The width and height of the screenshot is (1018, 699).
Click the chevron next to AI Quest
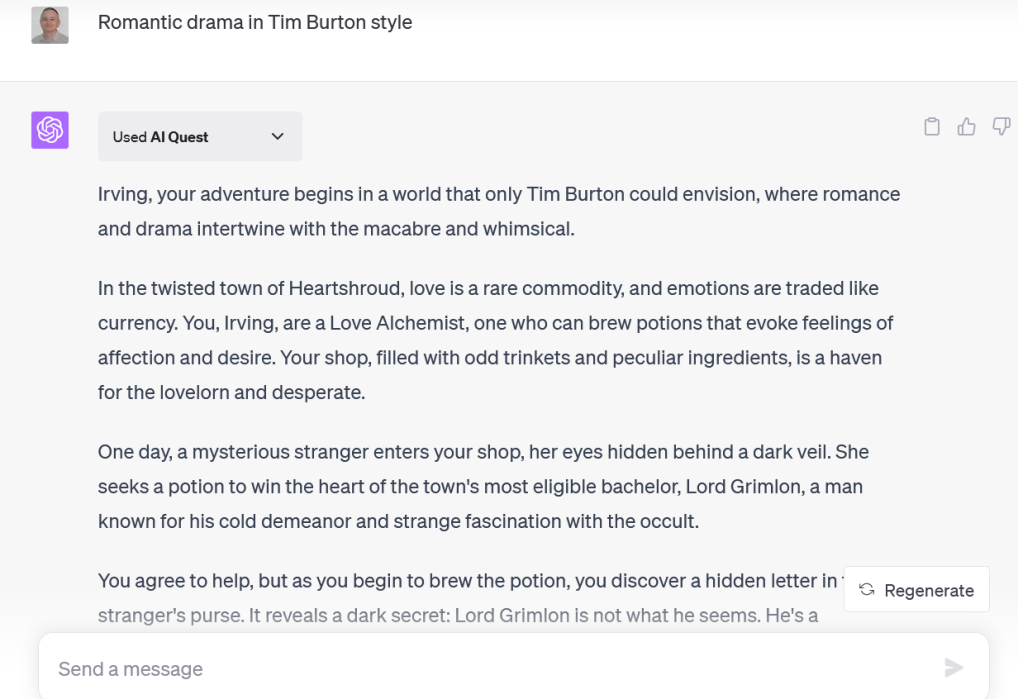pos(278,137)
